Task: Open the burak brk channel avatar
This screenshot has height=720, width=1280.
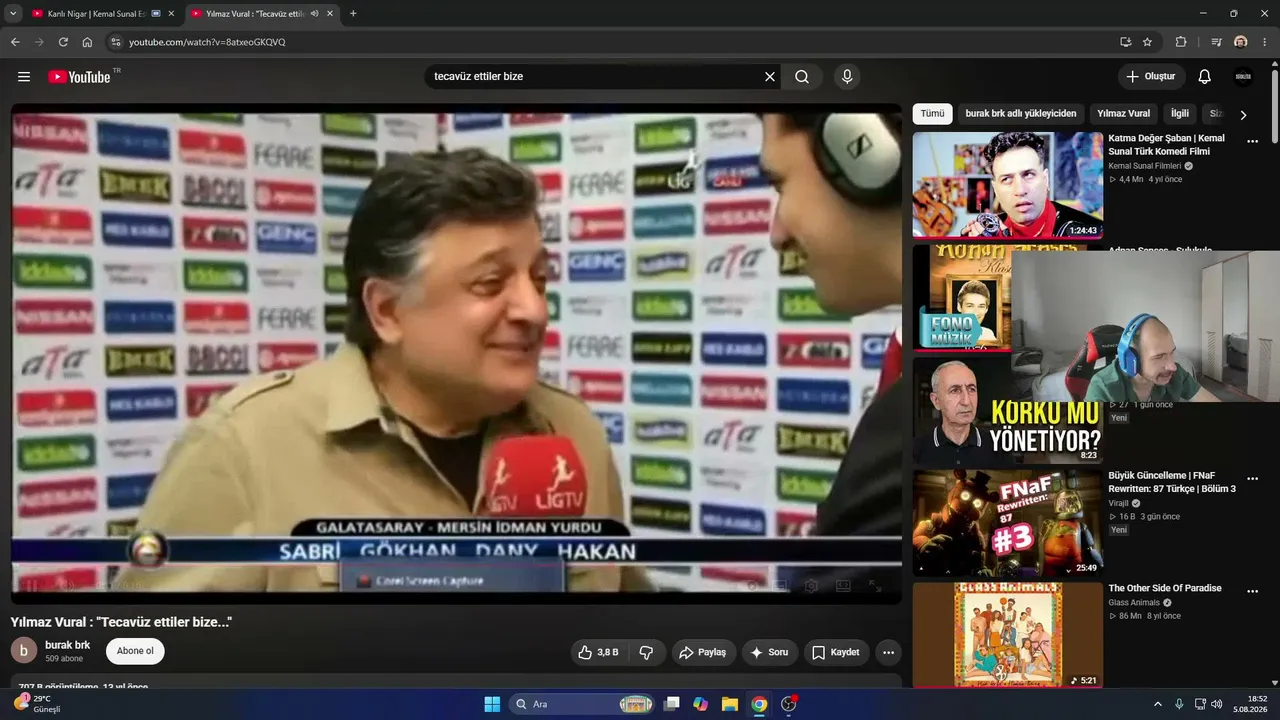Action: click(x=24, y=651)
